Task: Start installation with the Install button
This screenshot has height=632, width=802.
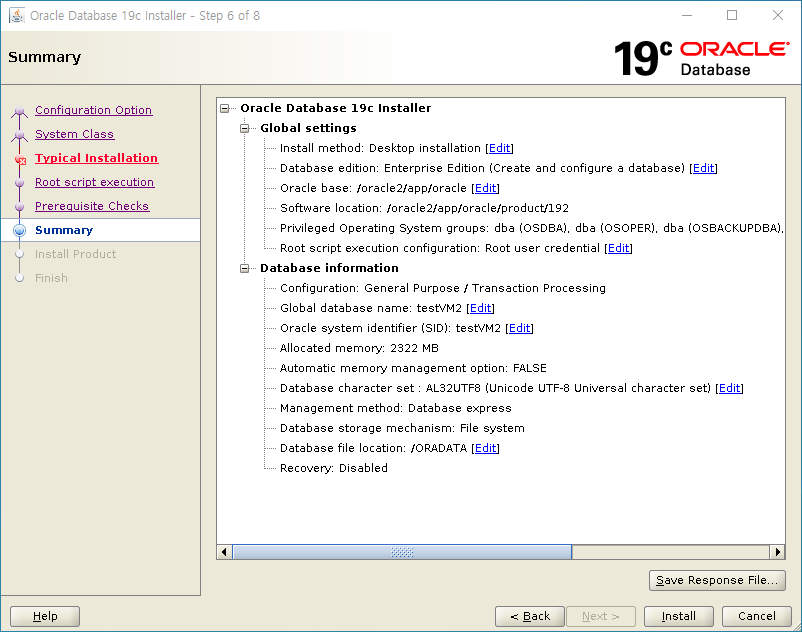Action: coord(679,616)
